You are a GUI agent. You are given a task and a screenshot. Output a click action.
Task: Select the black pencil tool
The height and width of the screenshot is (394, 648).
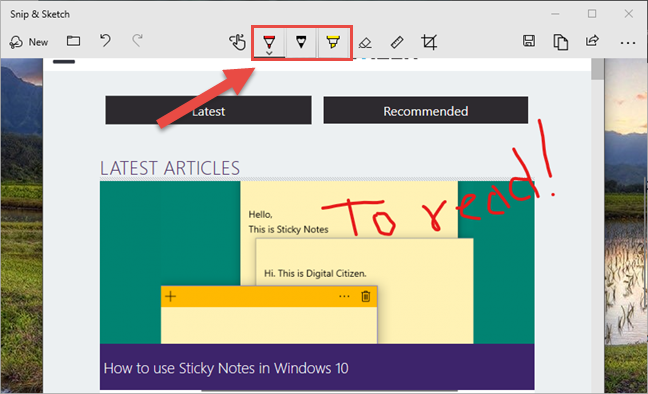[301, 42]
